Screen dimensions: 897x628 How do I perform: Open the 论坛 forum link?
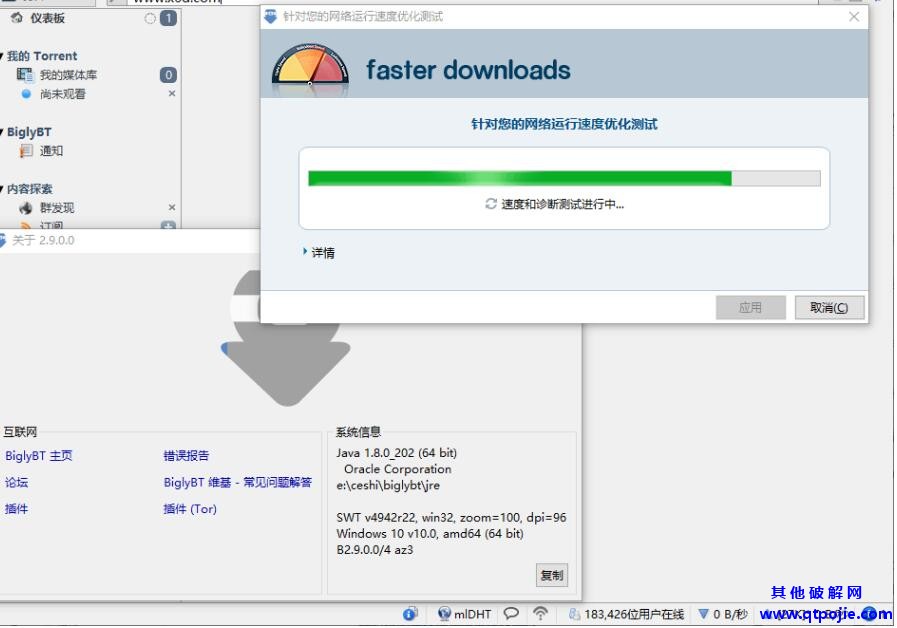(x=17, y=482)
